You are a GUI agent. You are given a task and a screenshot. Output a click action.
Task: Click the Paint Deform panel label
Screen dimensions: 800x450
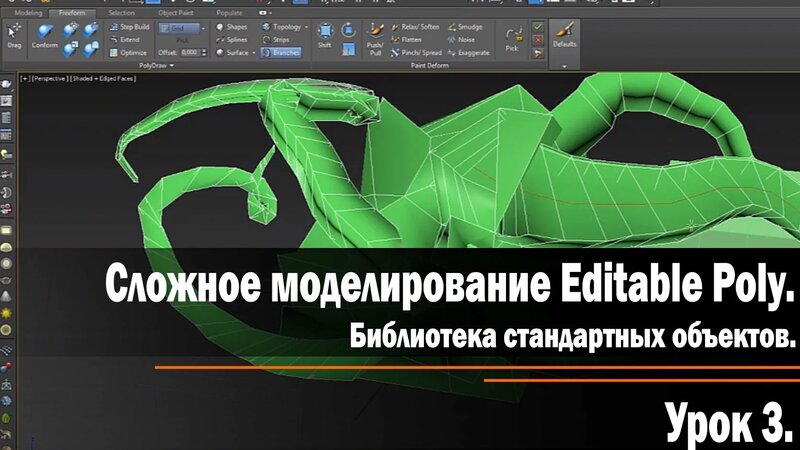click(430, 65)
